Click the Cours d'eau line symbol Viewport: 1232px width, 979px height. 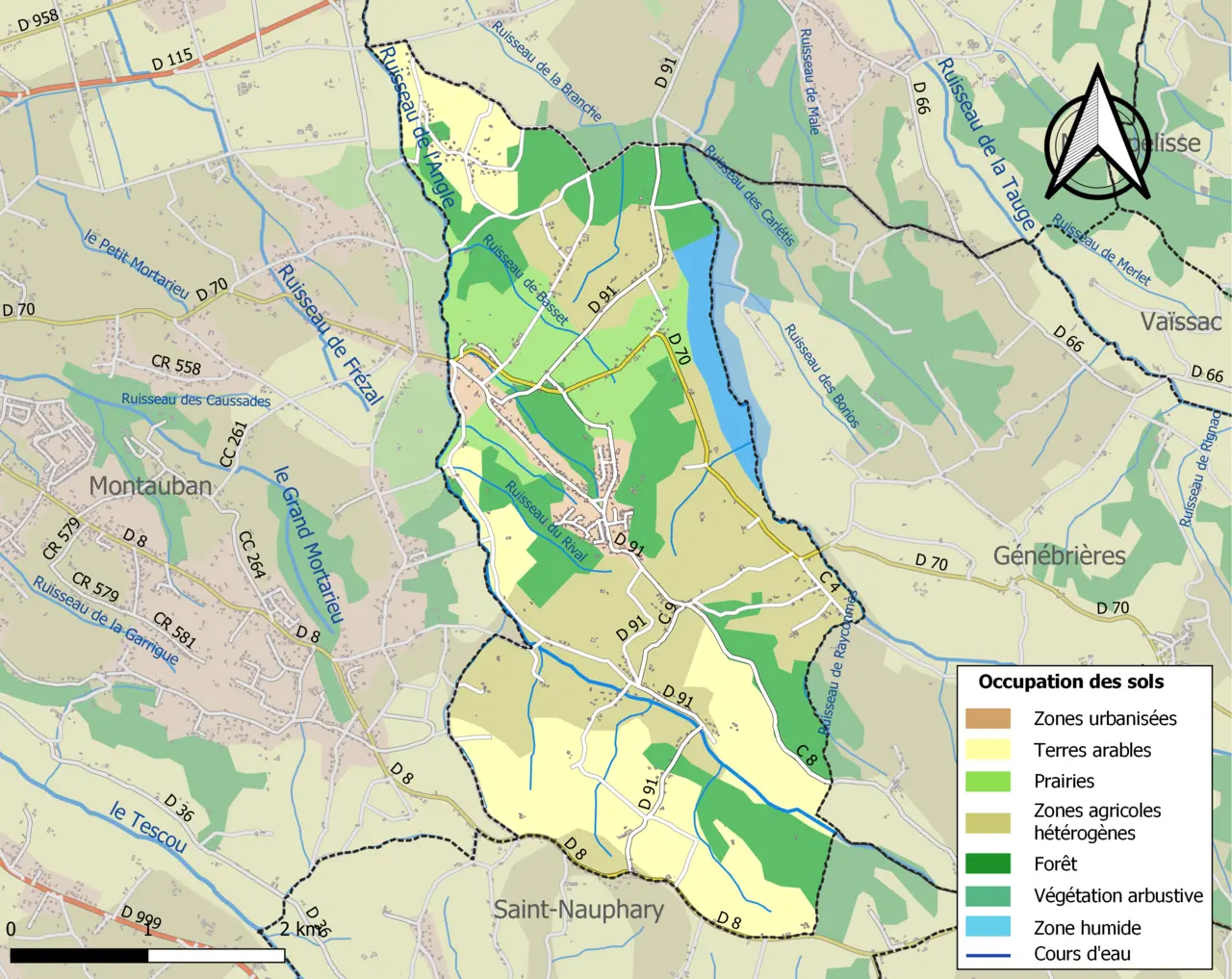(x=988, y=955)
